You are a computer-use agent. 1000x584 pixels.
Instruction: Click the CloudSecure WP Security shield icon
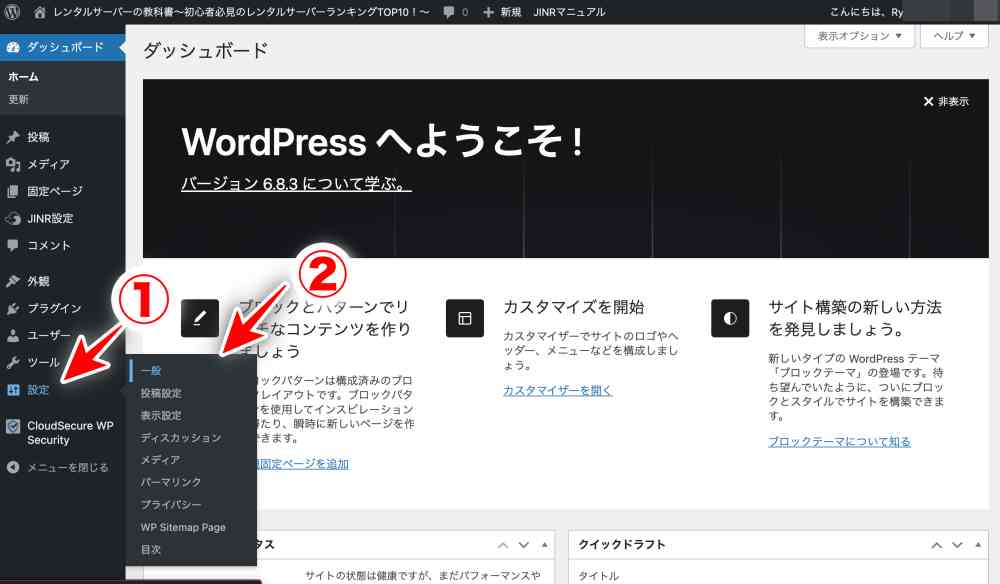tap(13, 426)
